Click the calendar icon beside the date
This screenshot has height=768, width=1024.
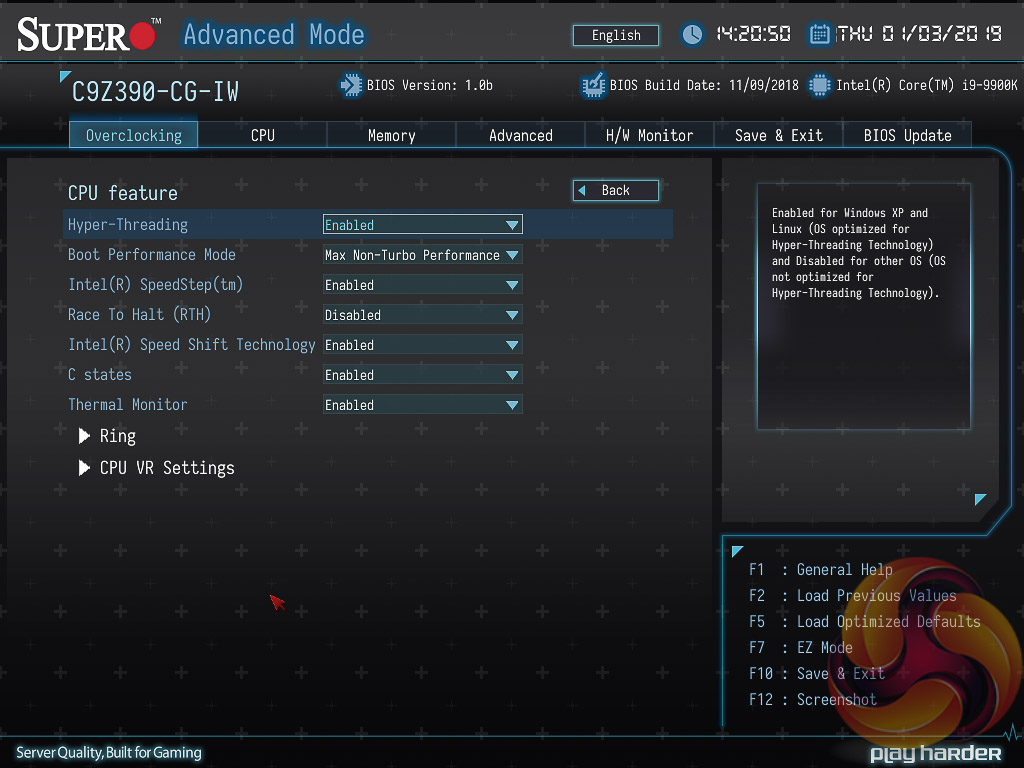coord(820,35)
